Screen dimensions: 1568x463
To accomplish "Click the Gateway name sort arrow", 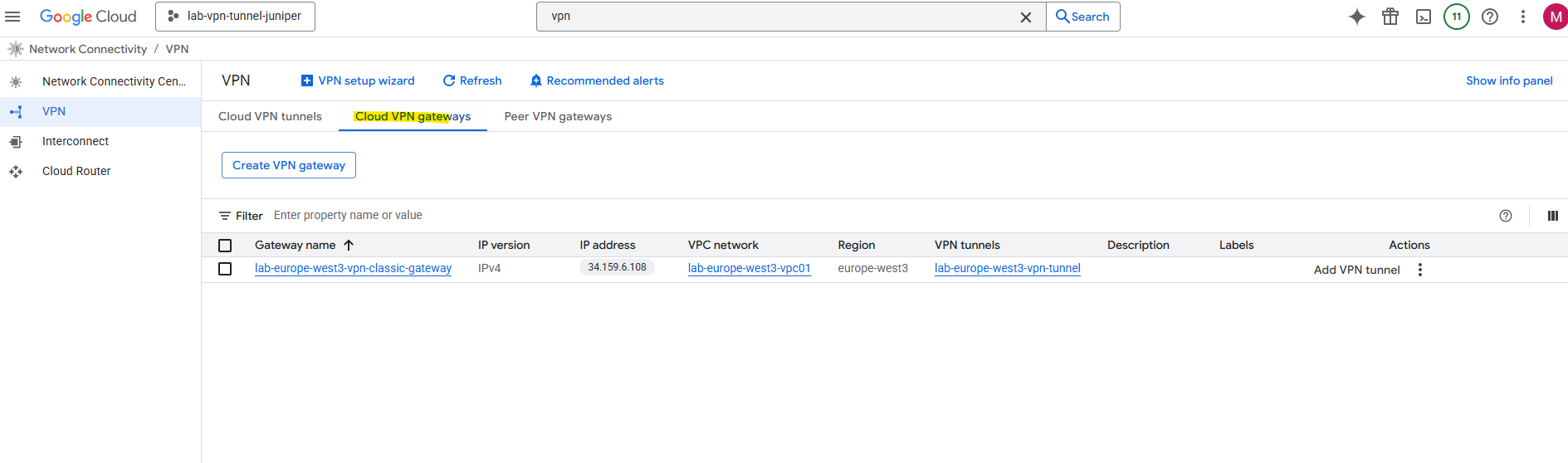I will point(349,245).
